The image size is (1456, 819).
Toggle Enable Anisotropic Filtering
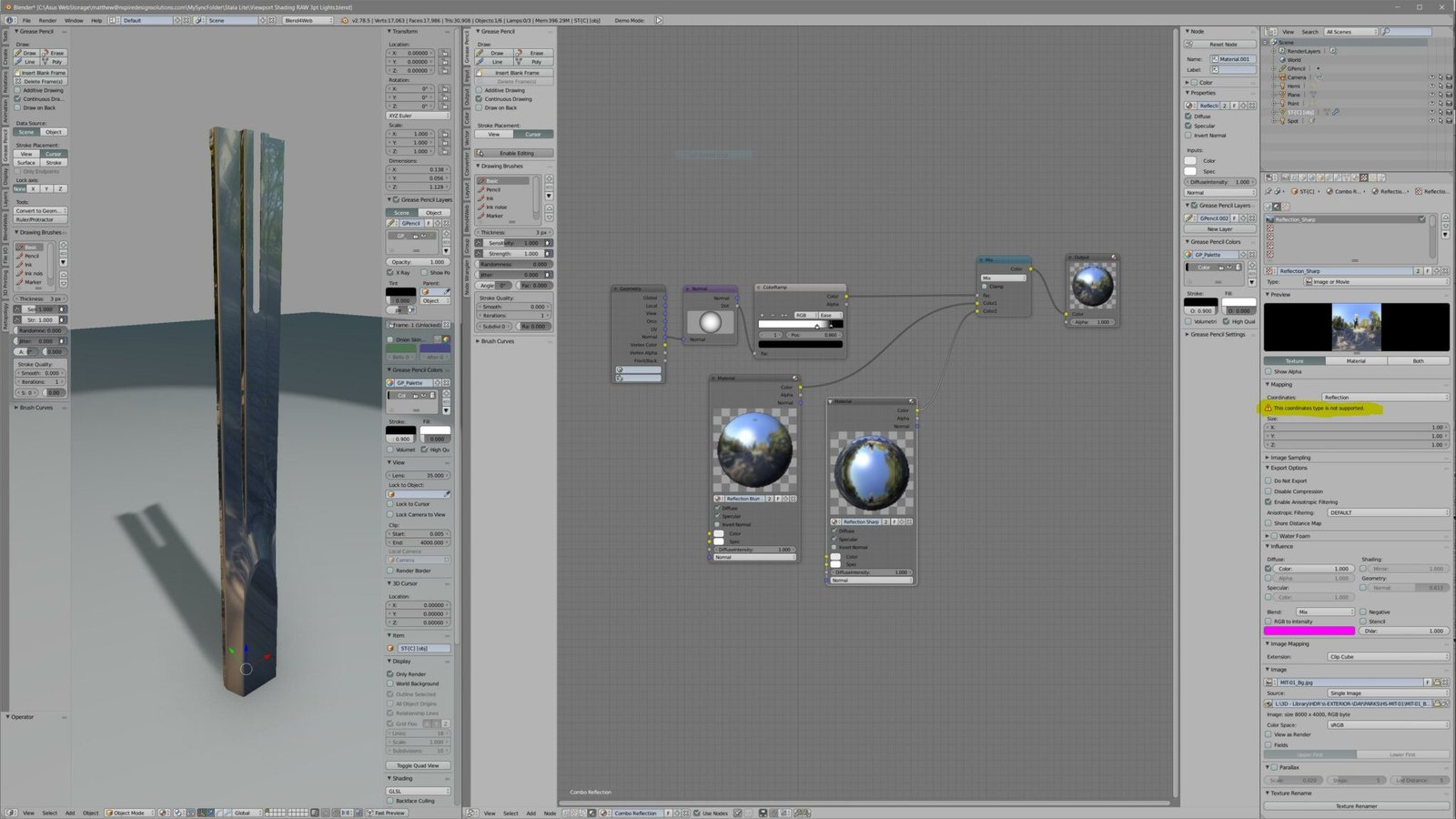pos(1269,501)
